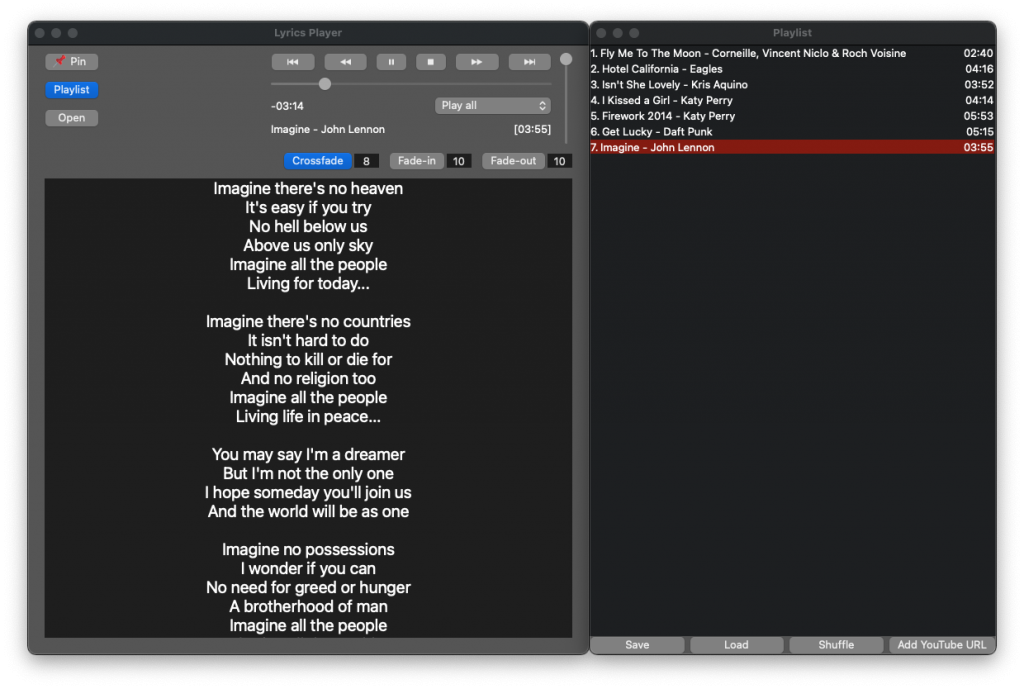Click lyric line 'A brotherhood of man'

click(x=308, y=607)
